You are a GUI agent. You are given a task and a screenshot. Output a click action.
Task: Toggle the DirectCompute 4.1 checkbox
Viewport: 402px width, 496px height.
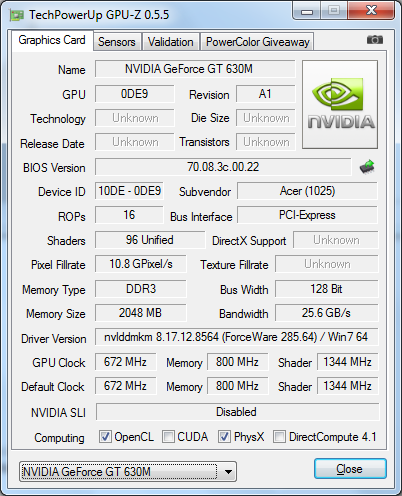pos(279,437)
